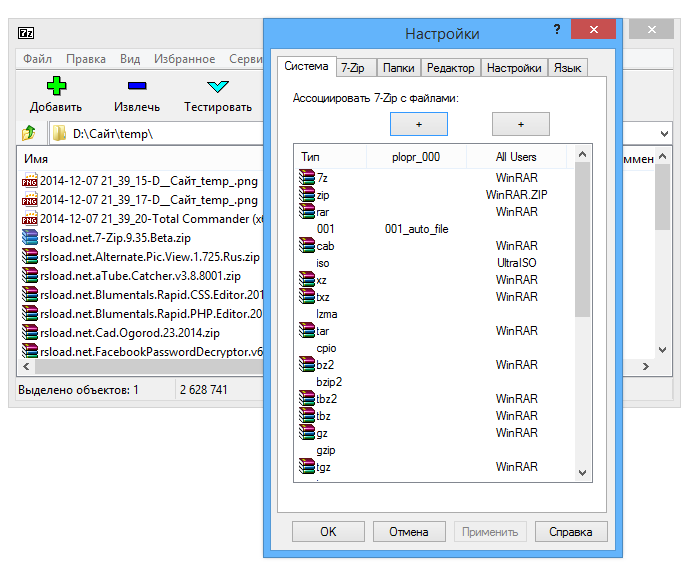
Task: Click the file panel vertical scroll down arrow
Action: (x=662, y=350)
